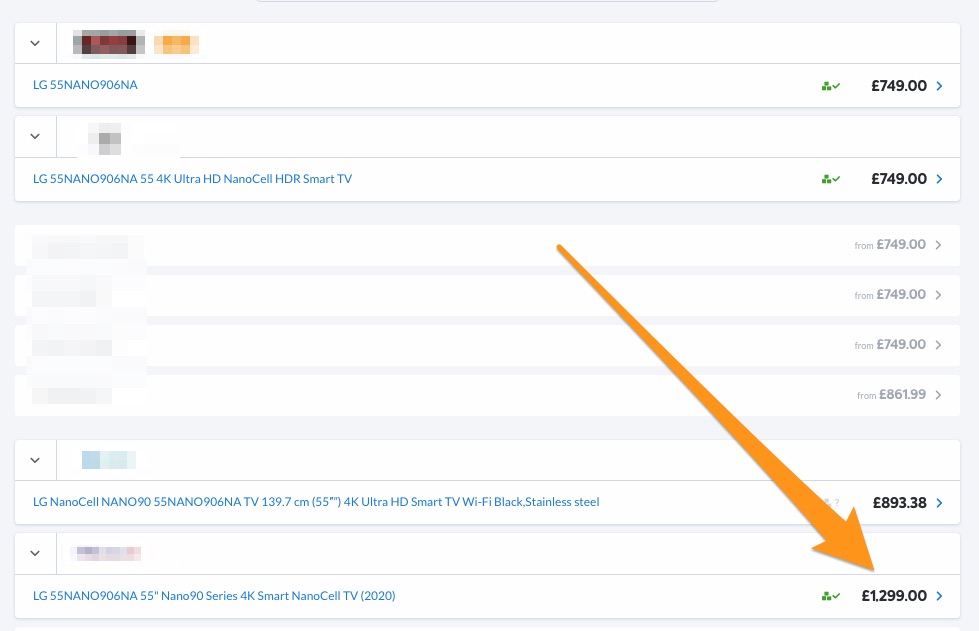Click the orange badge beside the first retailer's logo
This screenshot has height=631, width=979.
(176, 44)
